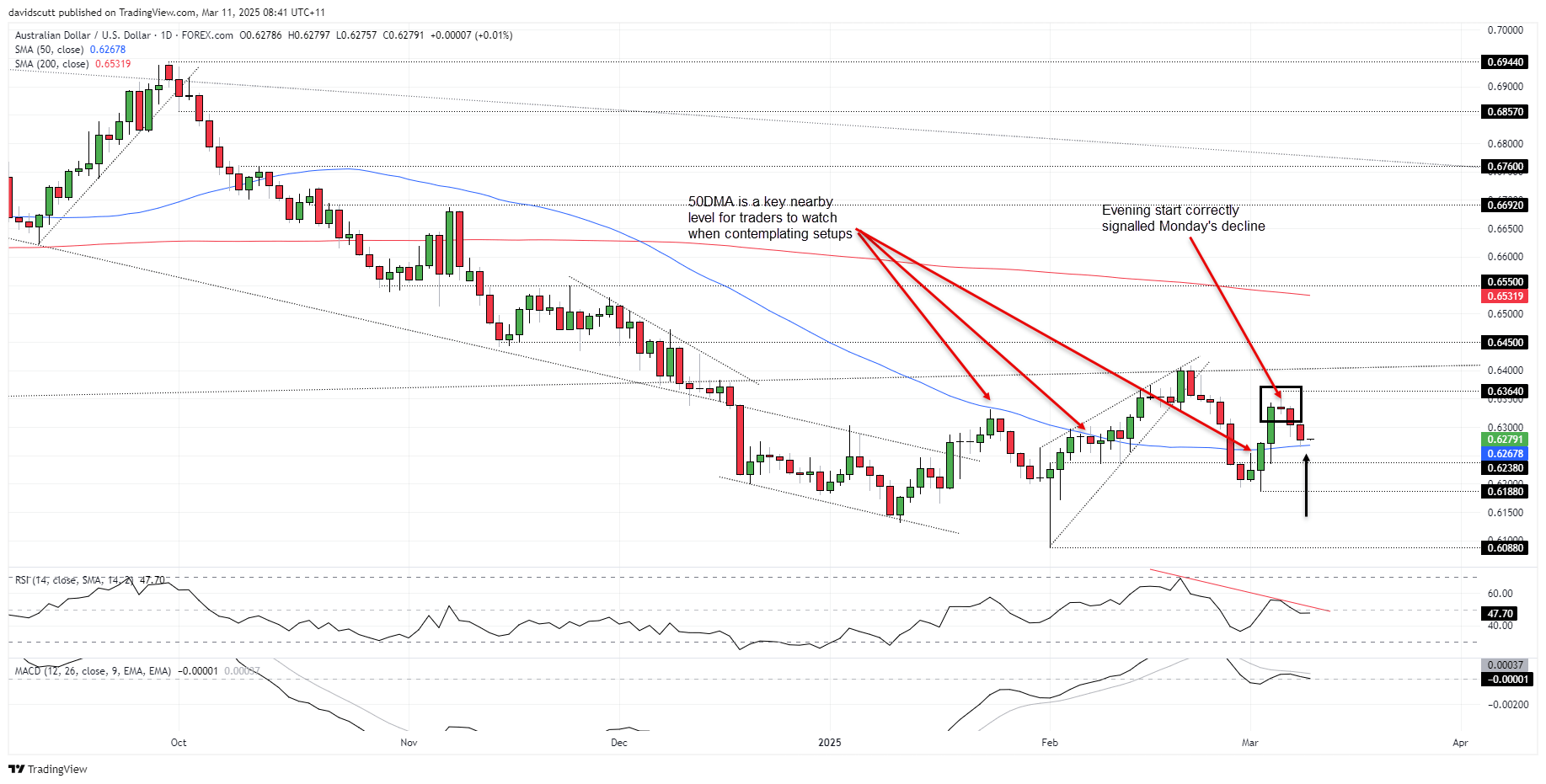Click the TradingView logo at bottom left
Screen dimensions: 1546x784
48,769
